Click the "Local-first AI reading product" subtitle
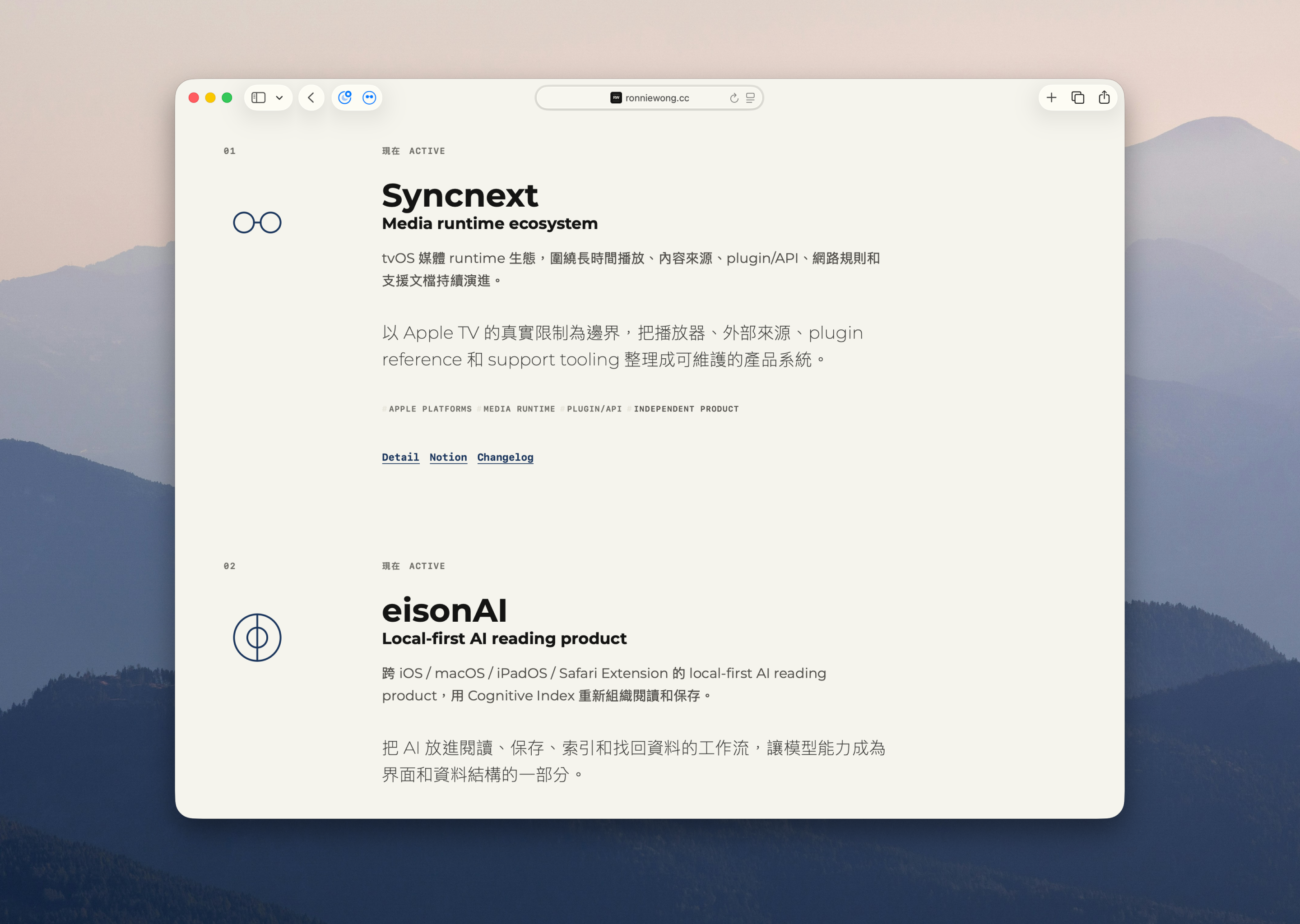 tap(504, 638)
